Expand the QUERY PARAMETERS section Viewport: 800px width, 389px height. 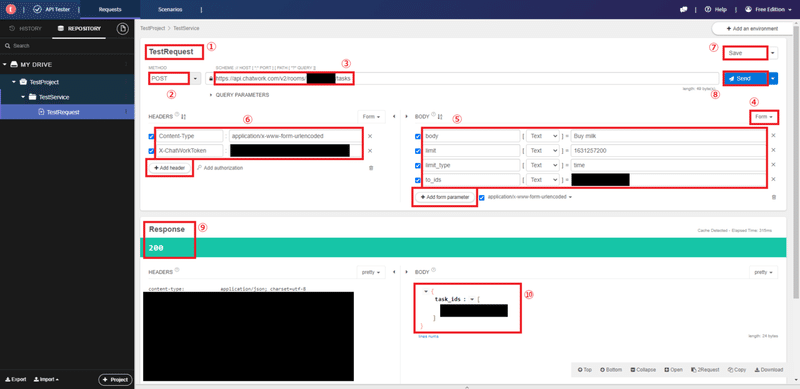pos(240,95)
